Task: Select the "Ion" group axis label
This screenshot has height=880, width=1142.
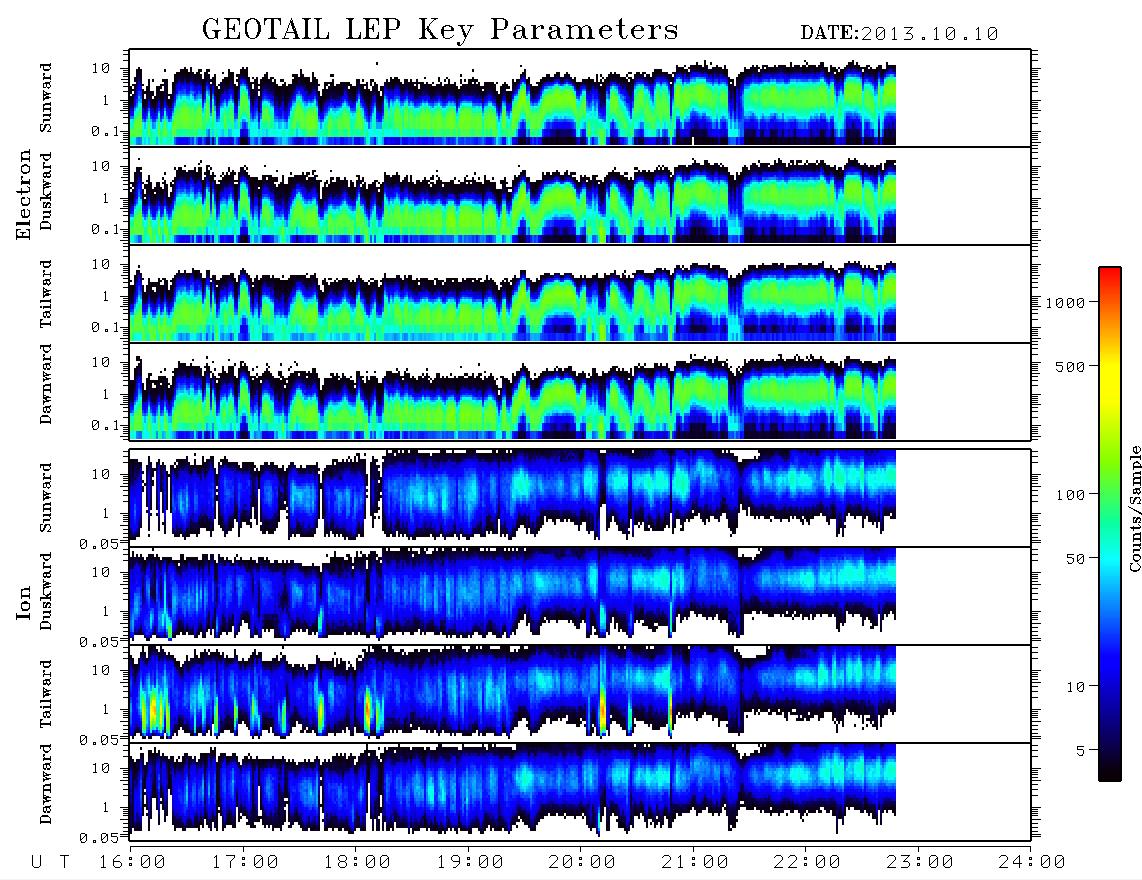Action: [24, 603]
